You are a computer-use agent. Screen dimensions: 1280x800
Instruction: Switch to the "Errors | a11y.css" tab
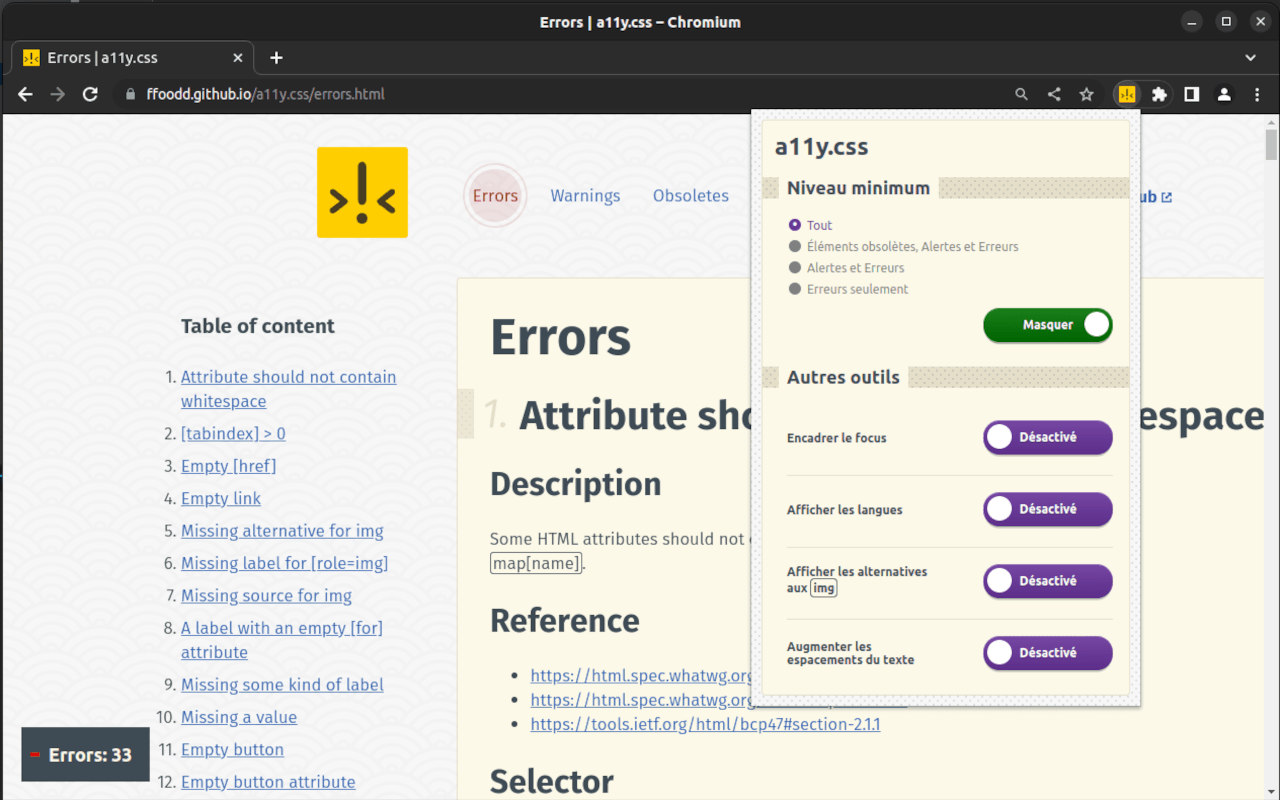pyautogui.click(x=120, y=57)
